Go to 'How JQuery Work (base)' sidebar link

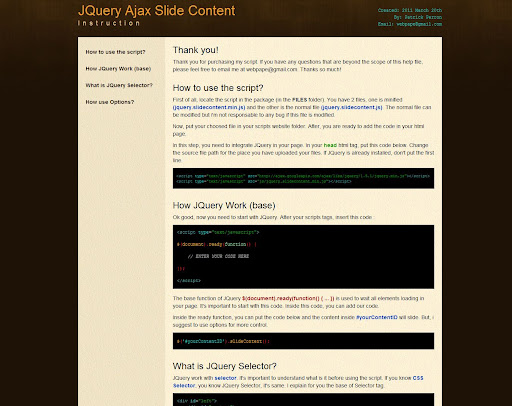coord(118,69)
